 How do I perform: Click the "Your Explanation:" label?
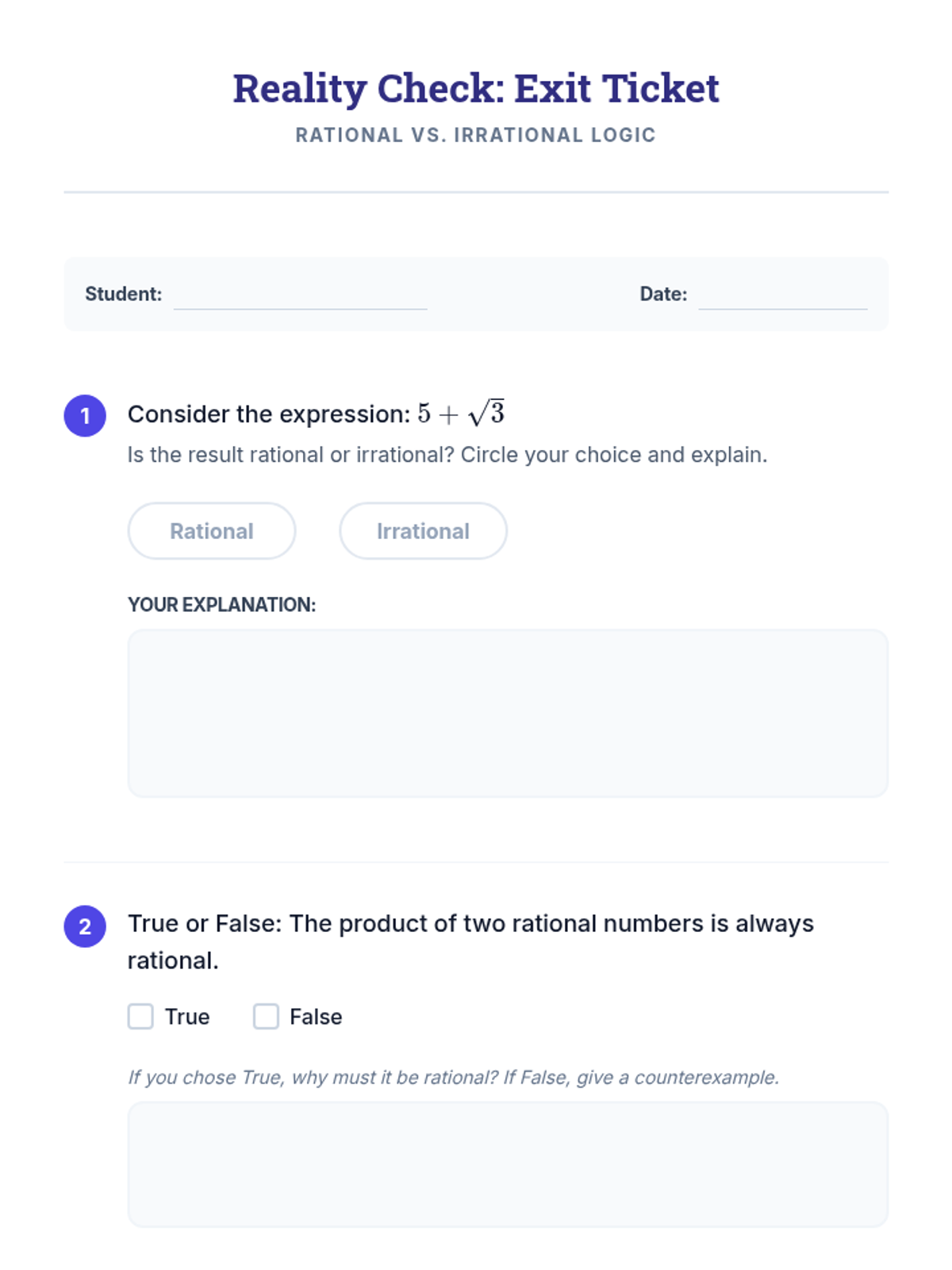(x=221, y=605)
